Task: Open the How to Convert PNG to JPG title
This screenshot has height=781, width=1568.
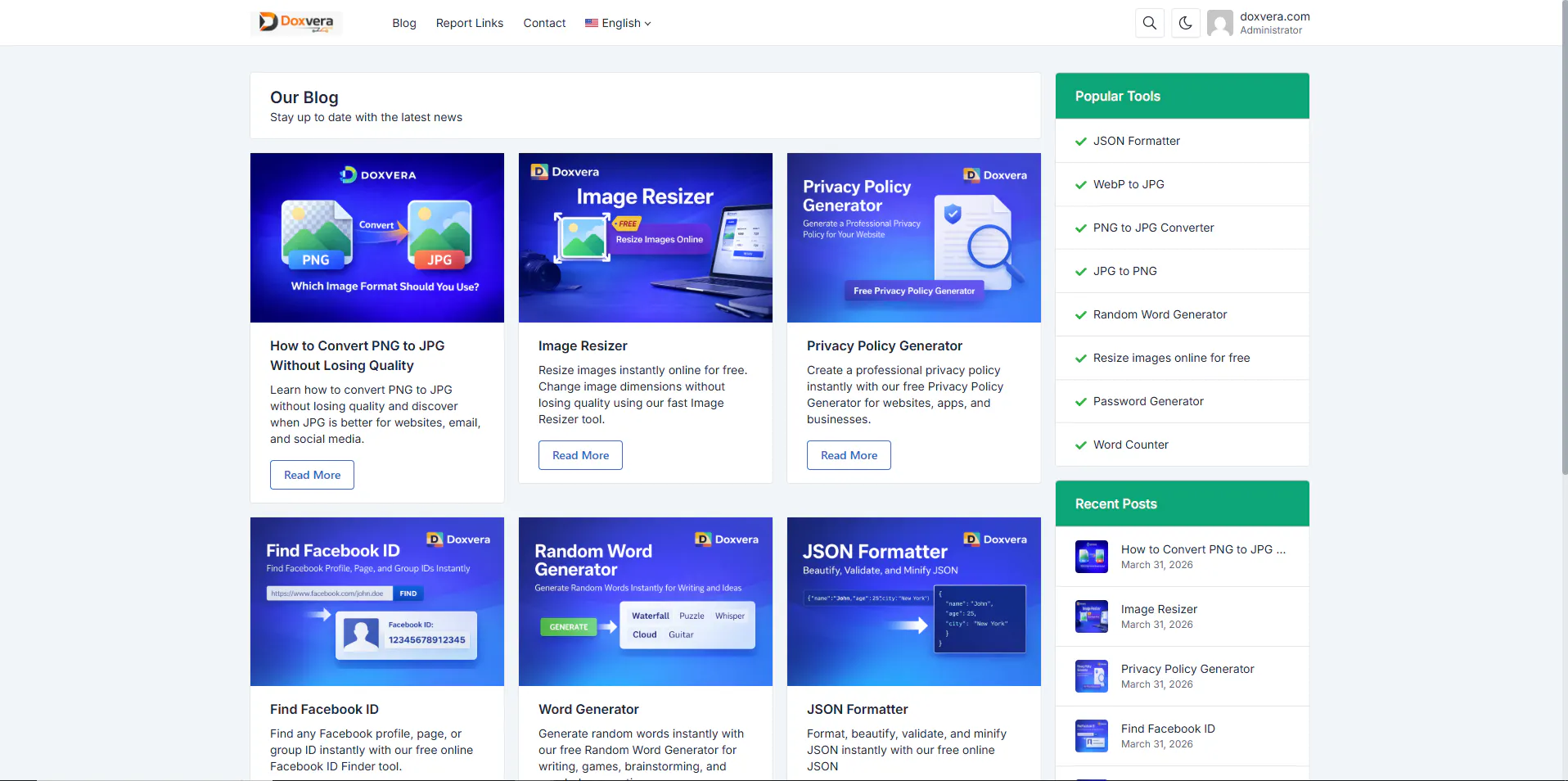Action: pos(358,356)
